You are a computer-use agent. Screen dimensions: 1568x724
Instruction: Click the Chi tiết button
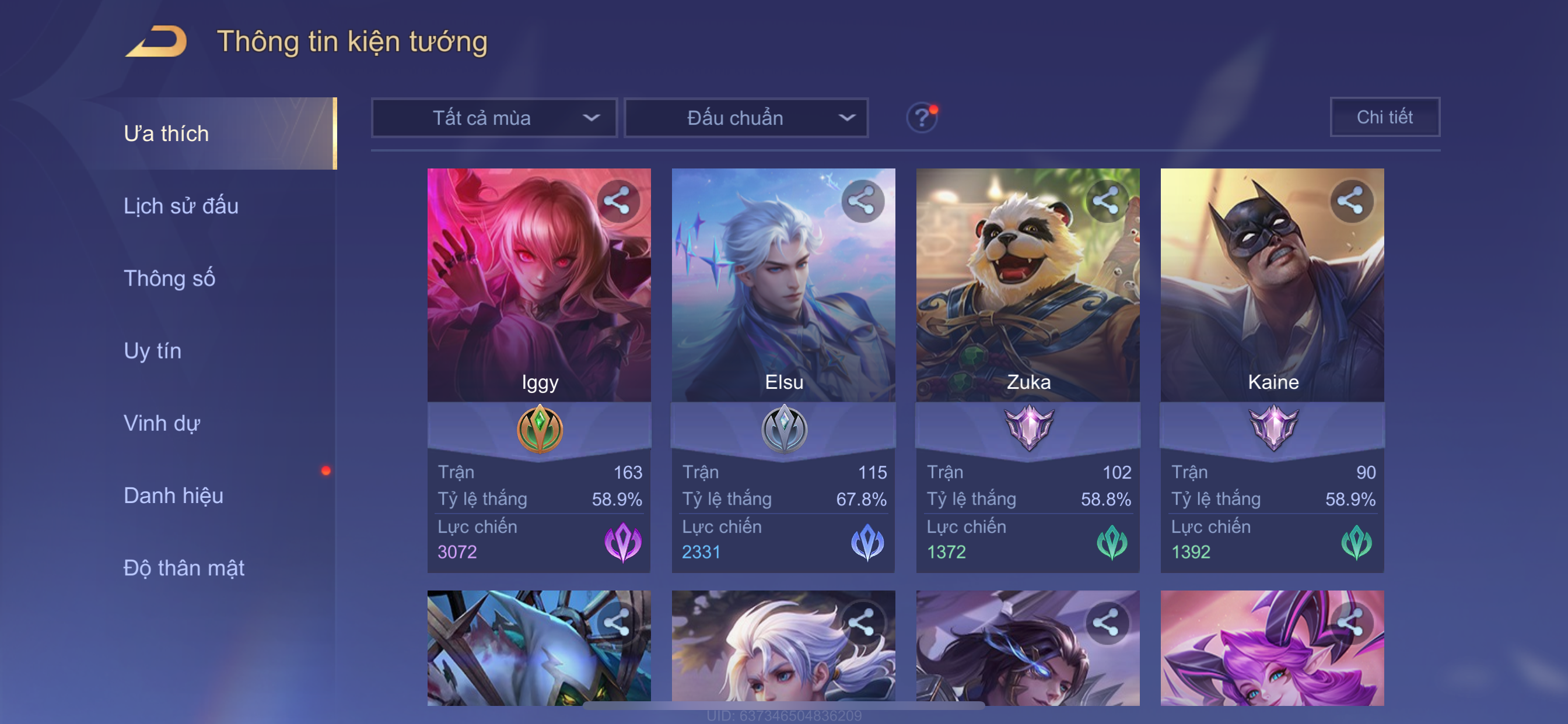(x=1385, y=117)
